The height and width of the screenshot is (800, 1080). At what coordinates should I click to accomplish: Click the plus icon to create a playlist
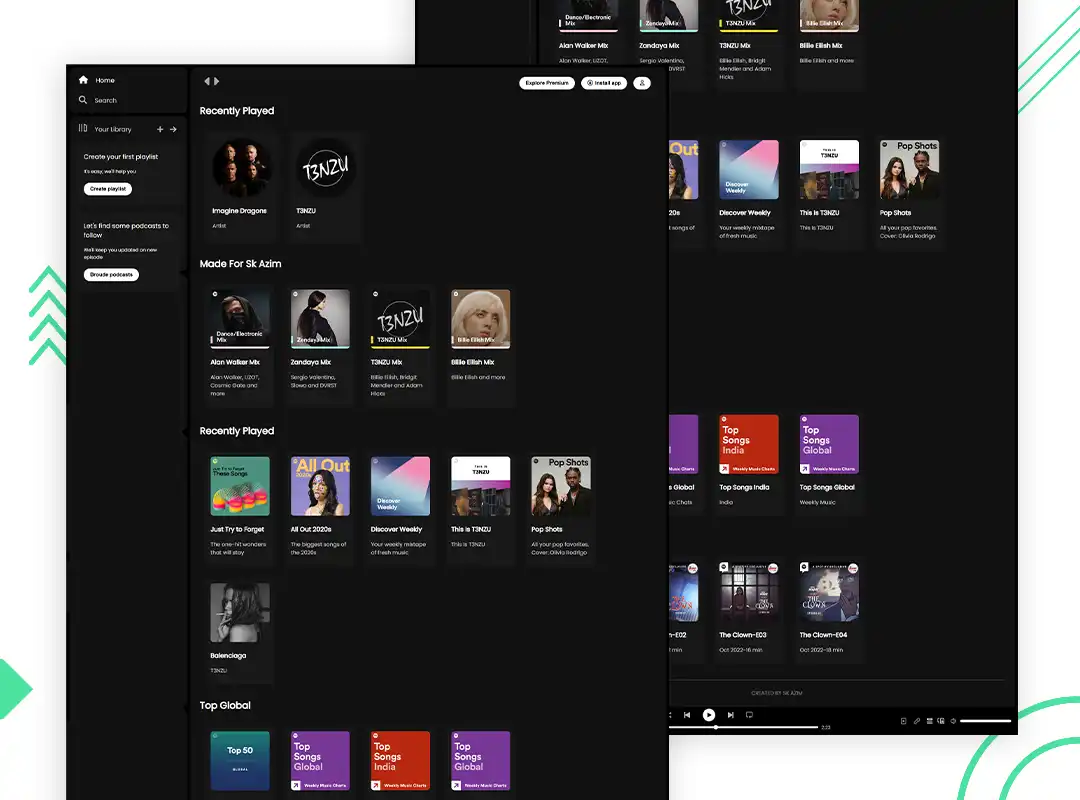[x=160, y=128]
